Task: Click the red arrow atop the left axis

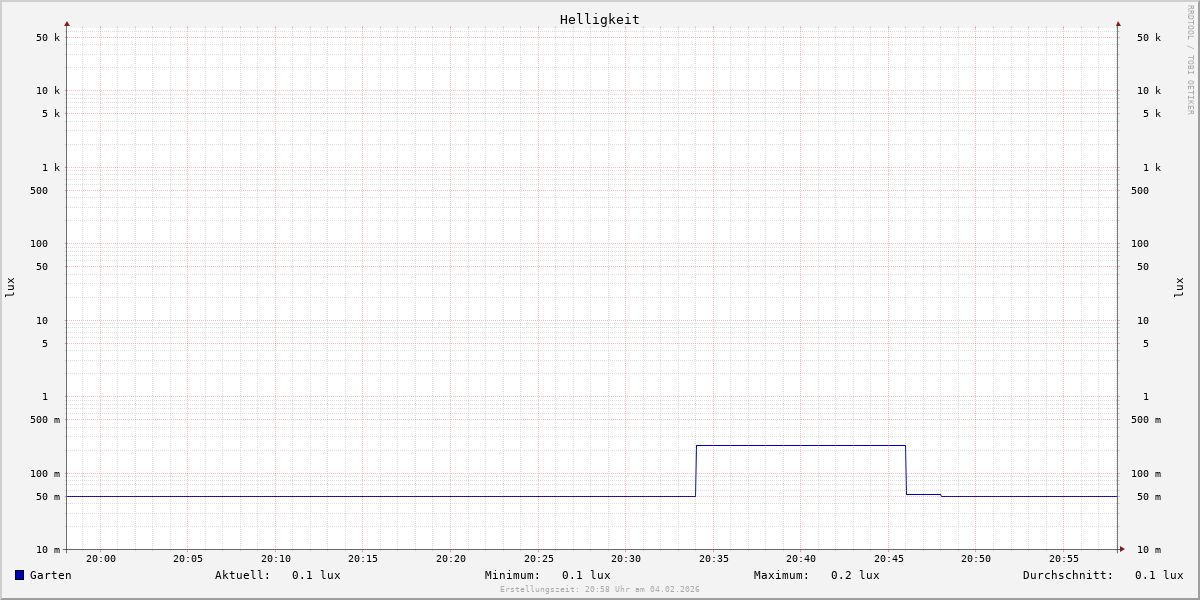Action: pyautogui.click(x=67, y=24)
